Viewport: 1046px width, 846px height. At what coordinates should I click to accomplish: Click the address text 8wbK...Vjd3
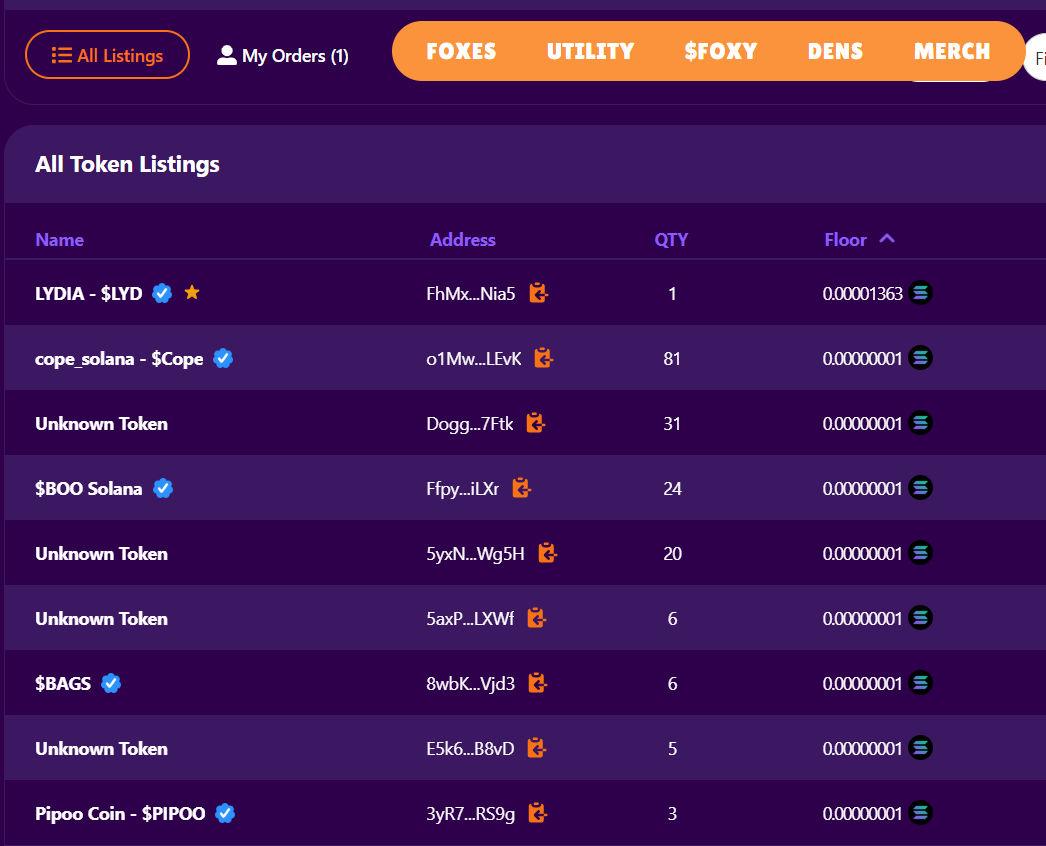point(470,684)
